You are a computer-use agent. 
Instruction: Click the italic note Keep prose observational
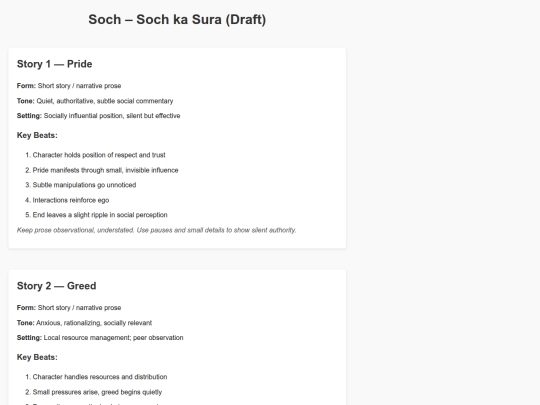157,230
